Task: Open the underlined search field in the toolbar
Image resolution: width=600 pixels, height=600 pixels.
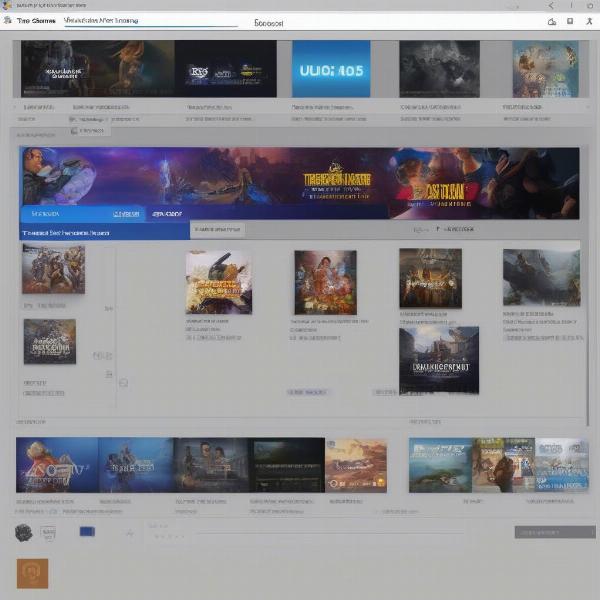Action: tap(151, 21)
